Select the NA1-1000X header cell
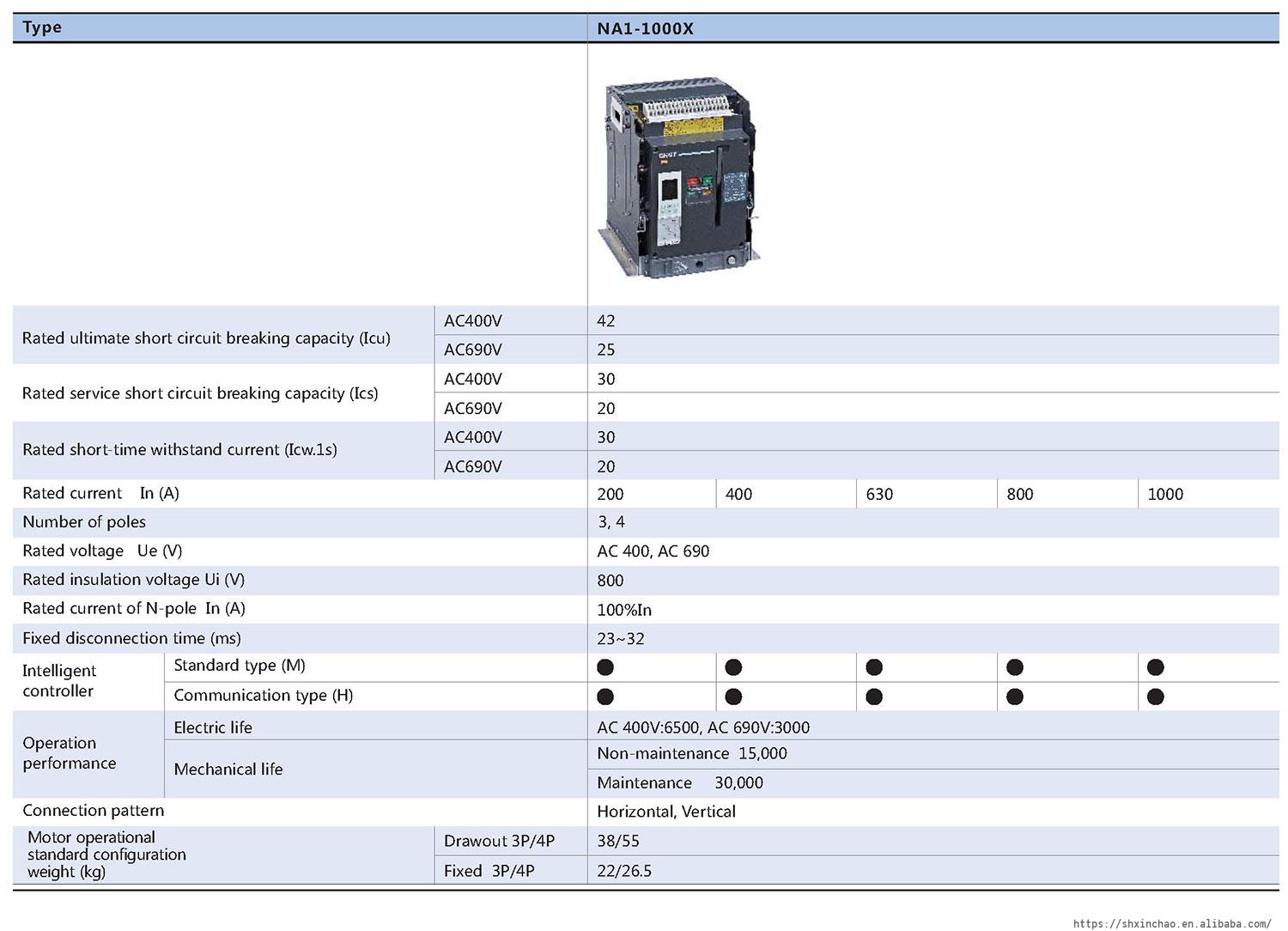This screenshot has width=1288, height=931. [x=645, y=28]
